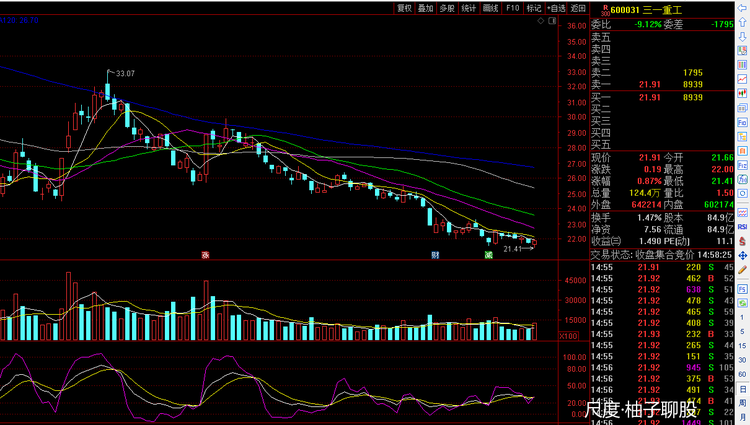Click the 卖一 price row
Viewport: 750px width, 425px height.
tap(662, 85)
